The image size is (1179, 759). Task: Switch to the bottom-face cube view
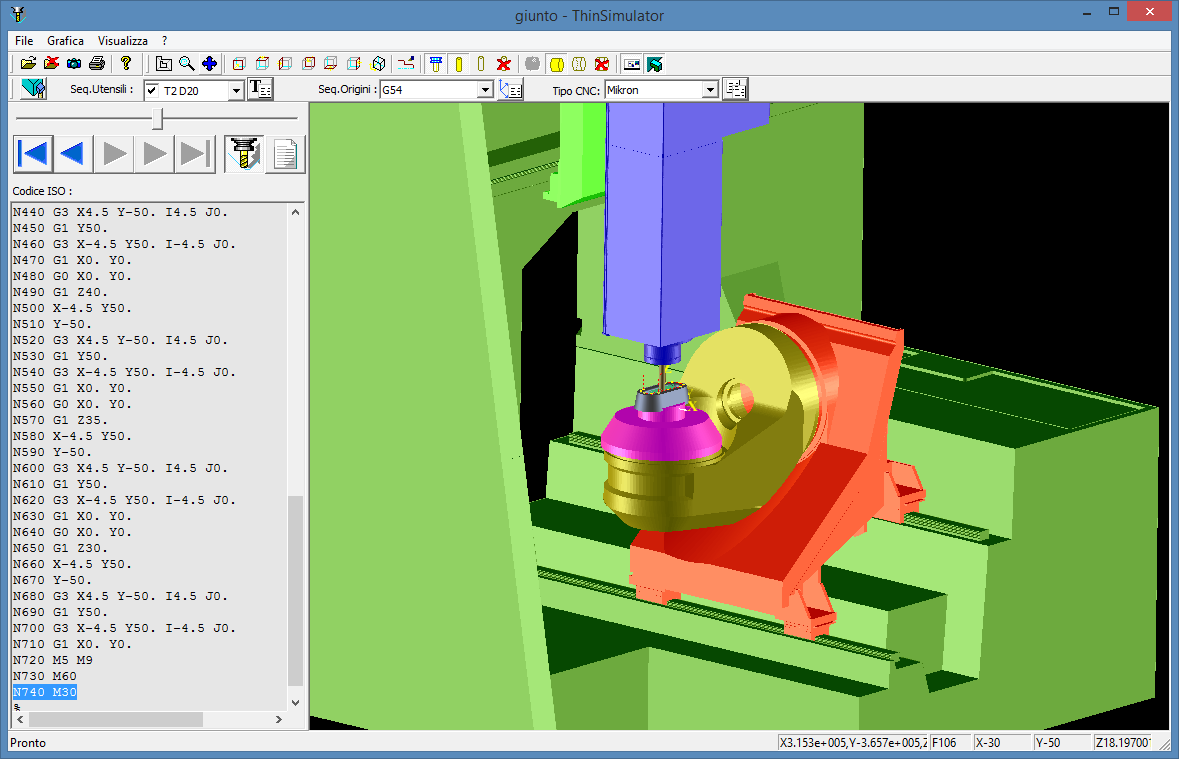tap(330, 64)
